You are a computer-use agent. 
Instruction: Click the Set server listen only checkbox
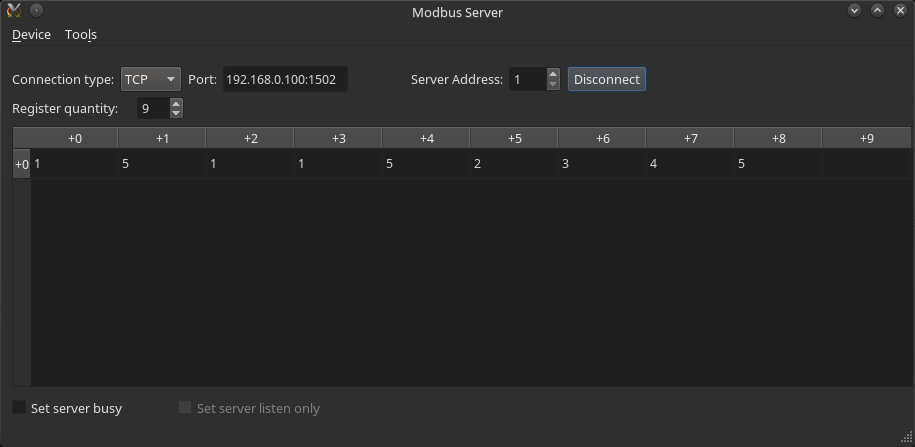pos(184,407)
